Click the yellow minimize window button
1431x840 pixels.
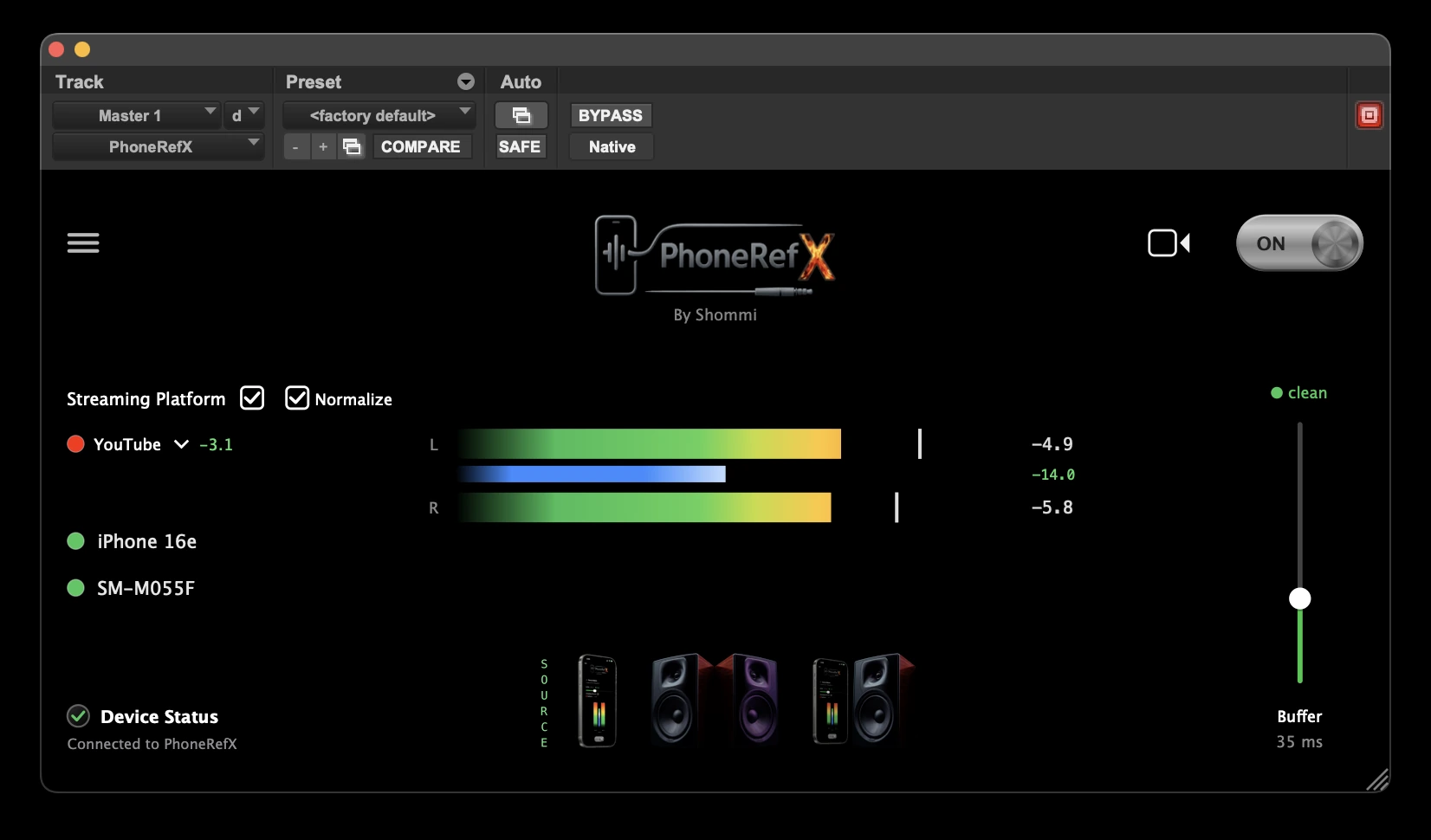[82, 49]
